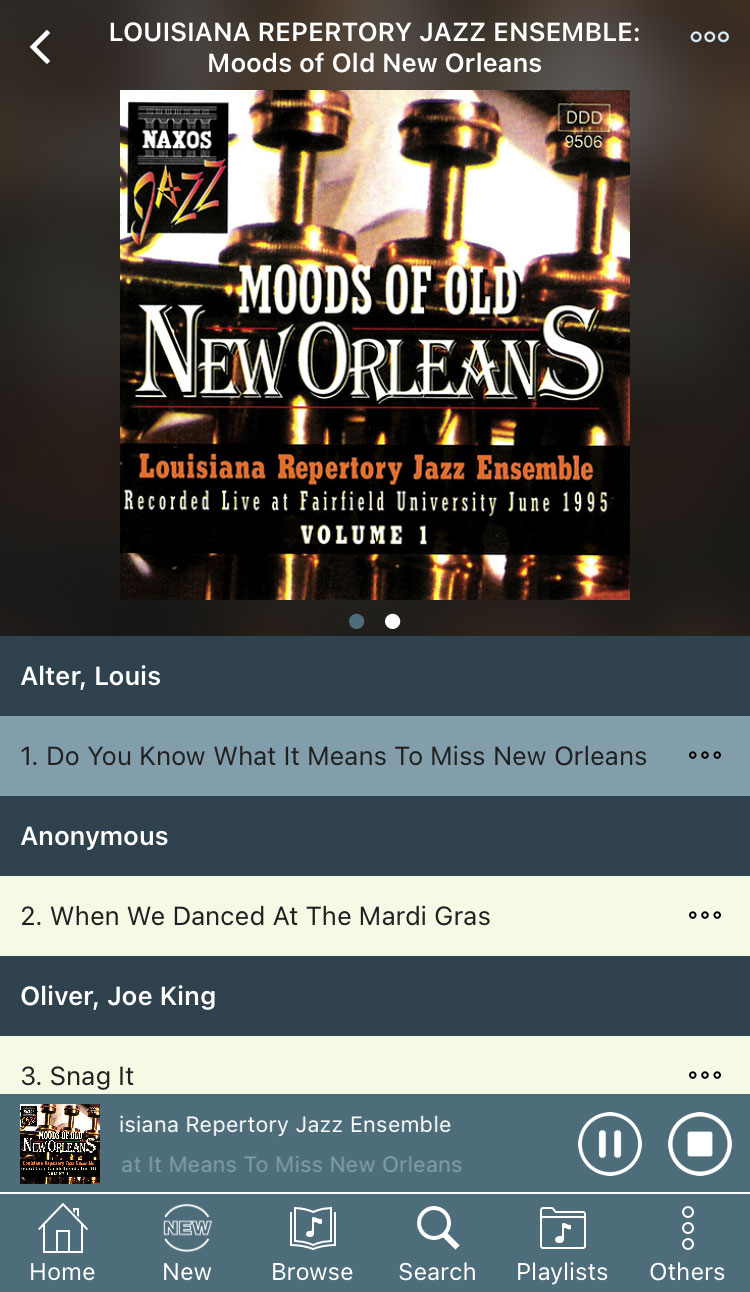Go back using the top-left arrow
The width and height of the screenshot is (750, 1292).
[x=40, y=47]
